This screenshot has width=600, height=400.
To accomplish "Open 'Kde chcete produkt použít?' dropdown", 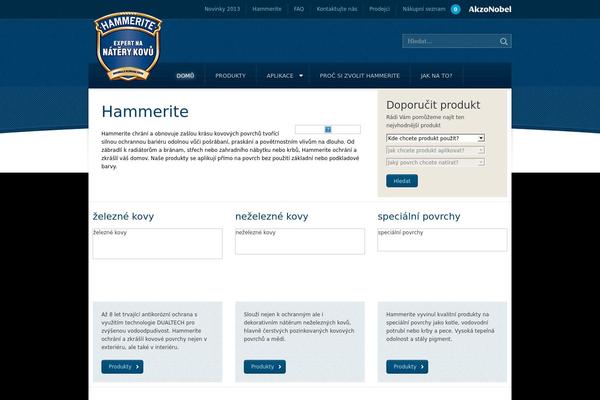I will tap(435, 138).
